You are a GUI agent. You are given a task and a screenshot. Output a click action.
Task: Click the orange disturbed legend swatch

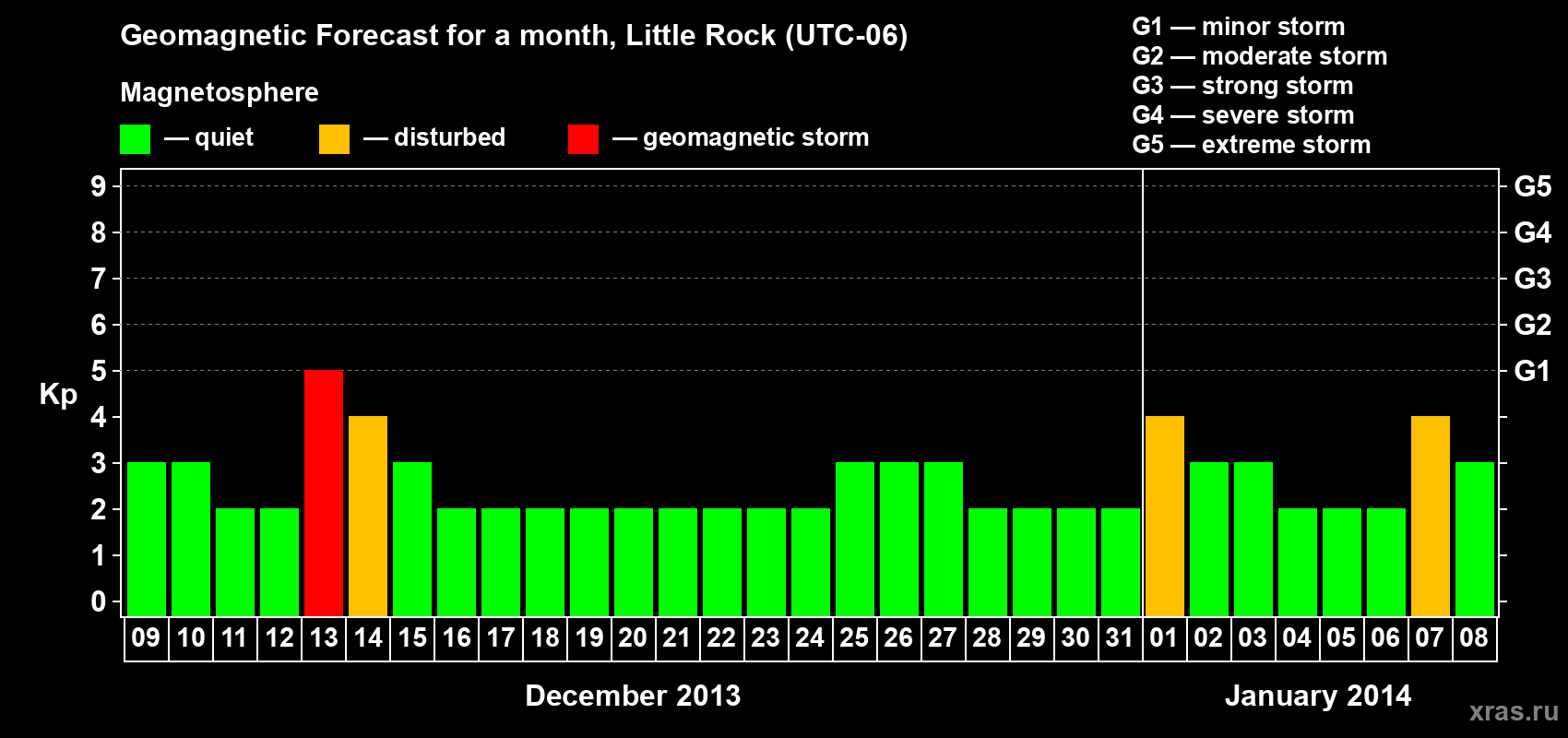tap(334, 139)
